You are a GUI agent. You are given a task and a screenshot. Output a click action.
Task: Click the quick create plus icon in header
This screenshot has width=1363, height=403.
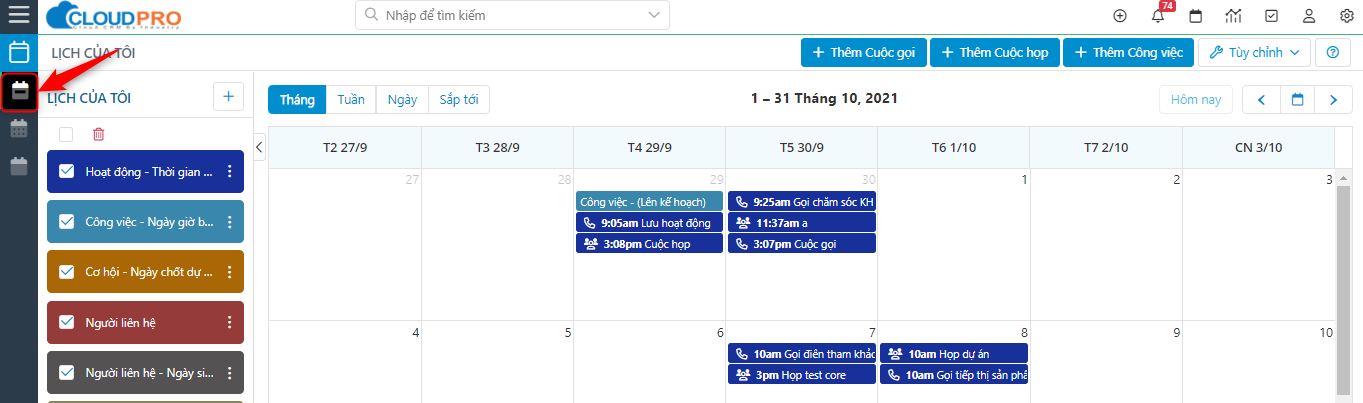[x=1120, y=16]
